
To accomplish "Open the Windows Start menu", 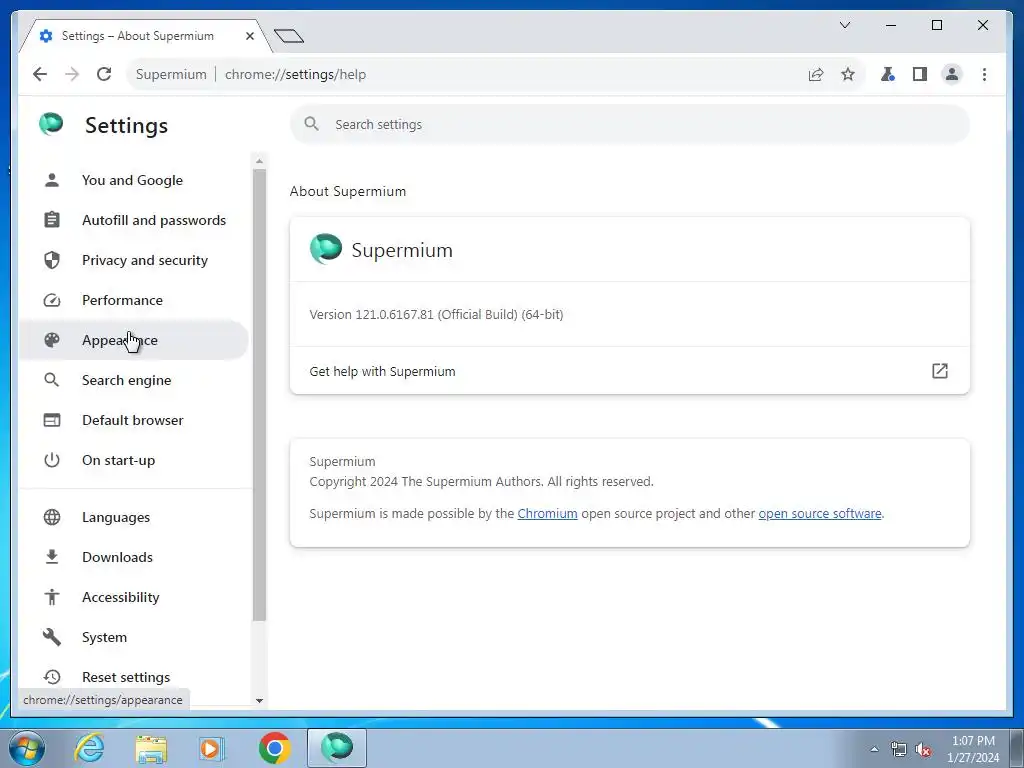I will pos(27,748).
